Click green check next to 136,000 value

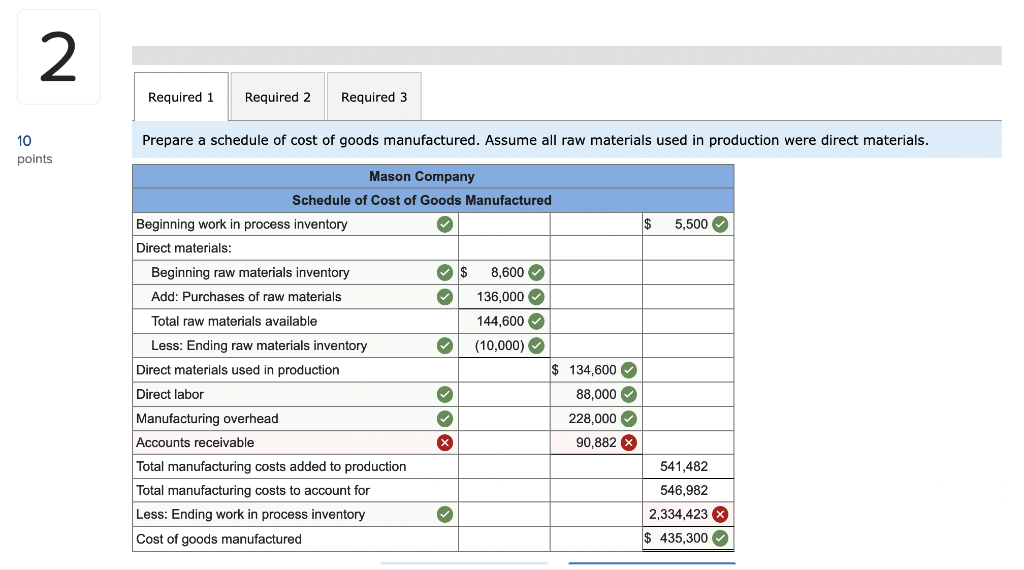coord(536,296)
